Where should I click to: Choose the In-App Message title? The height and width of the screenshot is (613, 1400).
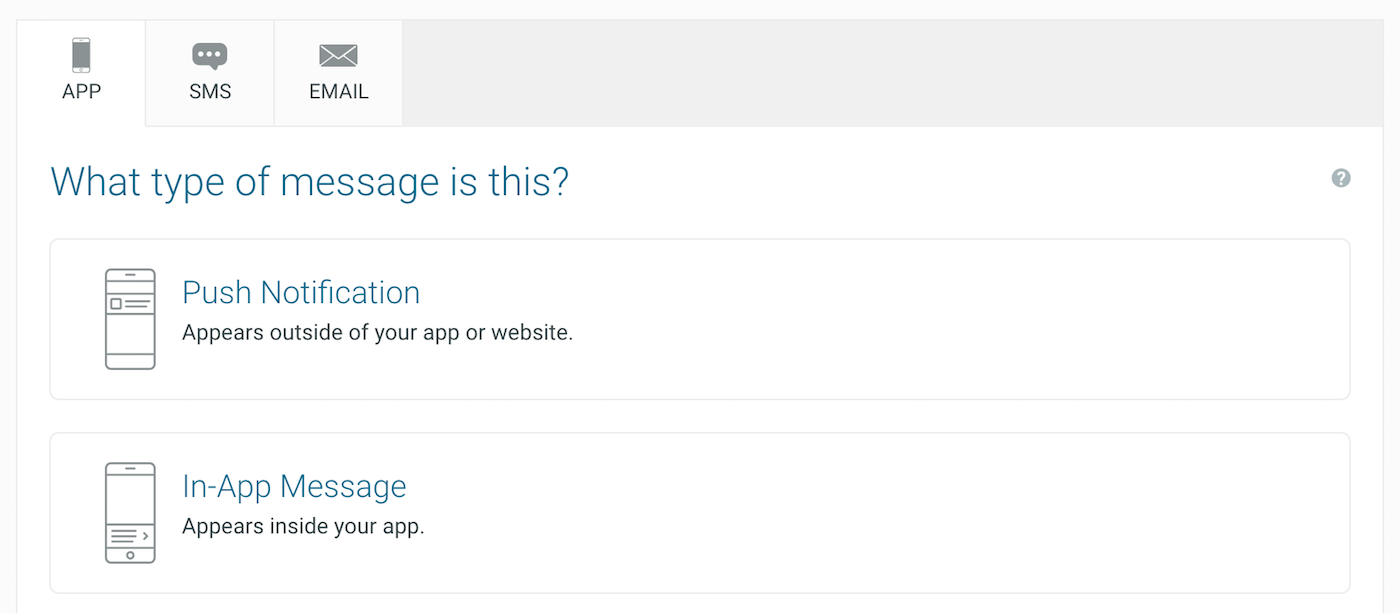[294, 487]
